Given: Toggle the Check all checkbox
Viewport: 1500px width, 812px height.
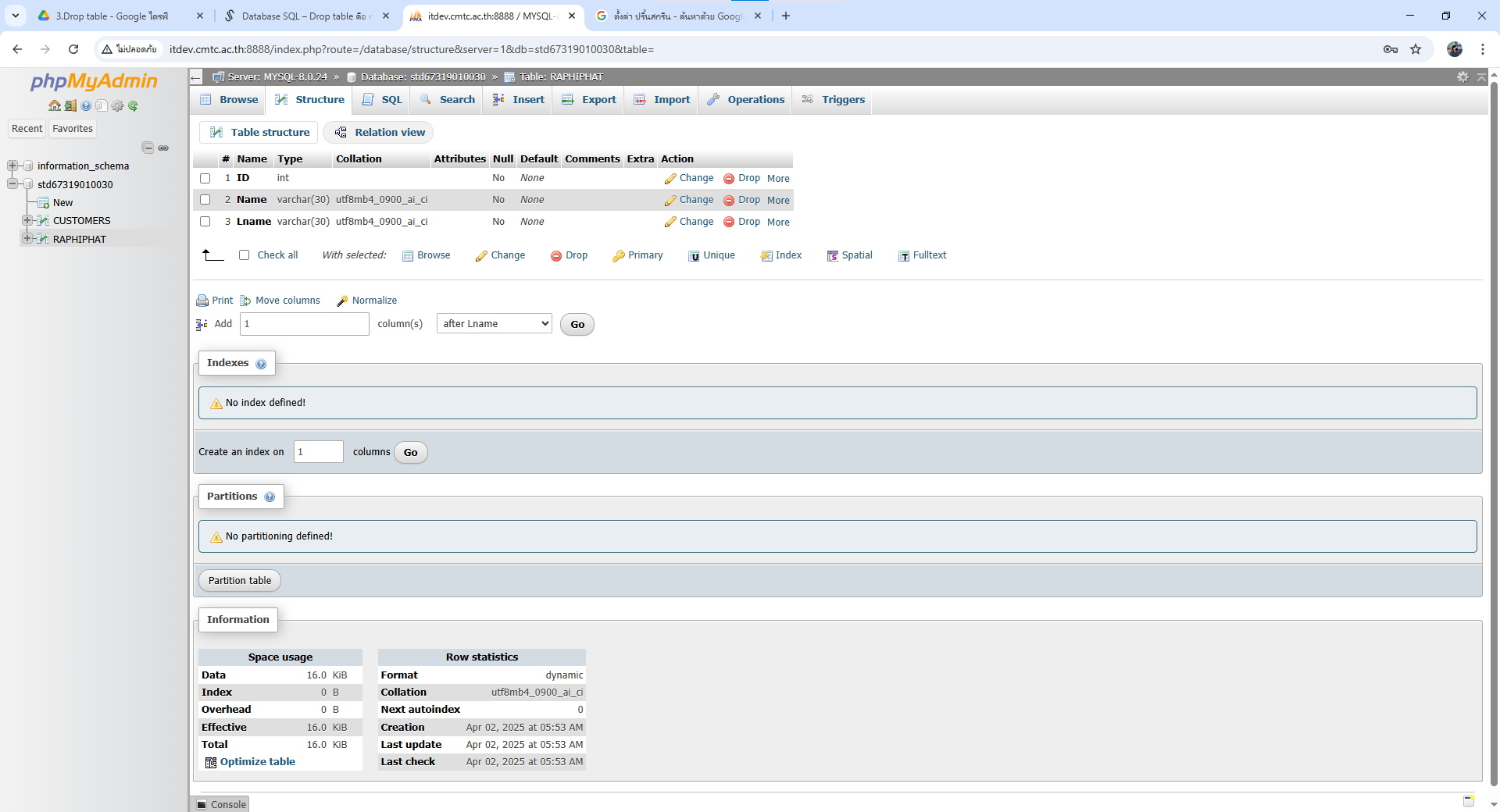Looking at the screenshot, I should 245,255.
